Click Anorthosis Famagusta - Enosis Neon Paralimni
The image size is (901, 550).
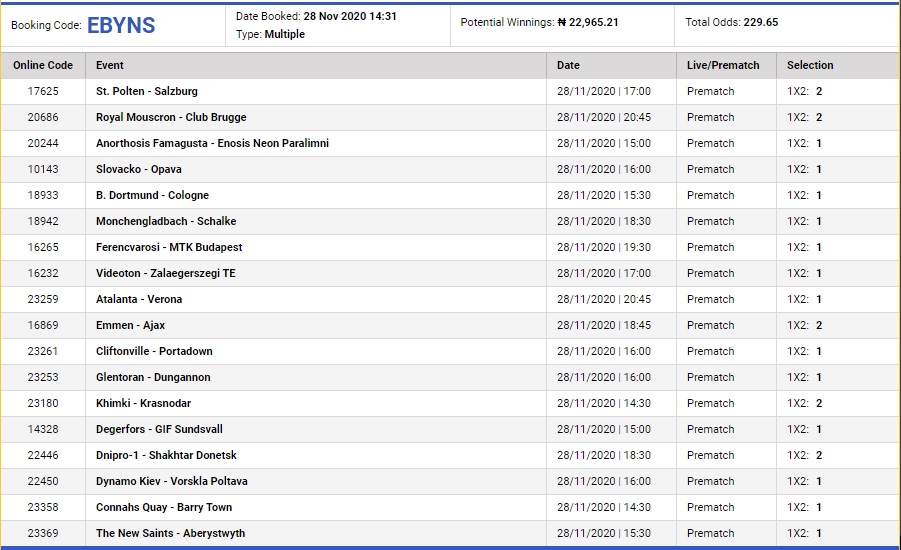click(x=212, y=143)
